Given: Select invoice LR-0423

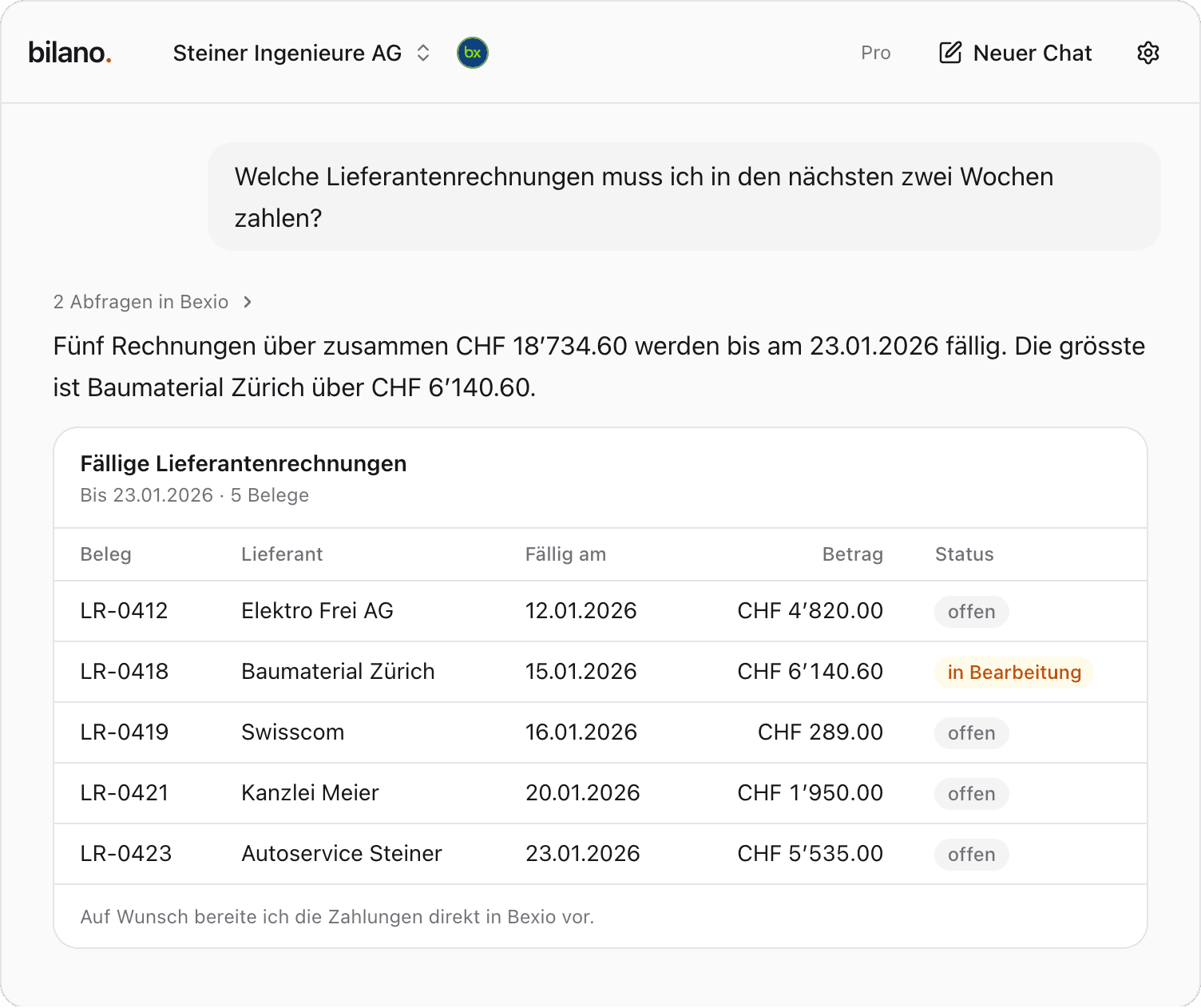Looking at the screenshot, I should tap(125, 854).
